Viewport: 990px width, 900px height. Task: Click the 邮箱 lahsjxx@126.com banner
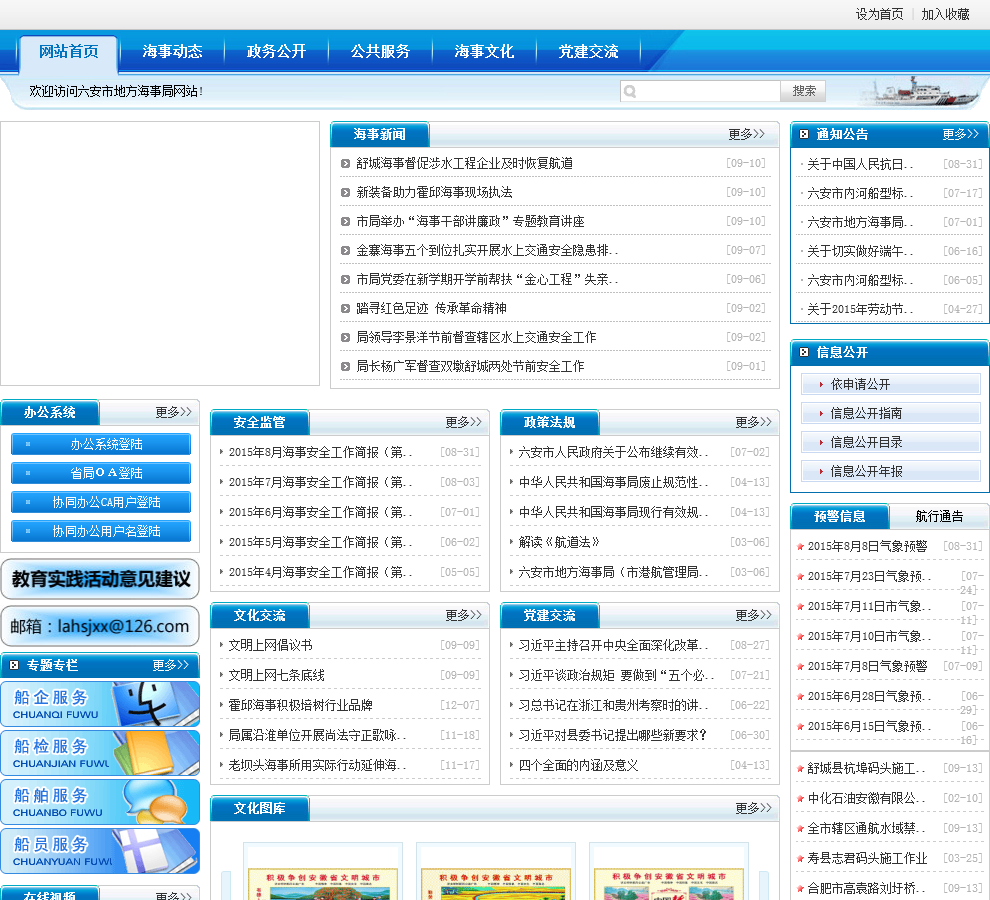(100, 626)
